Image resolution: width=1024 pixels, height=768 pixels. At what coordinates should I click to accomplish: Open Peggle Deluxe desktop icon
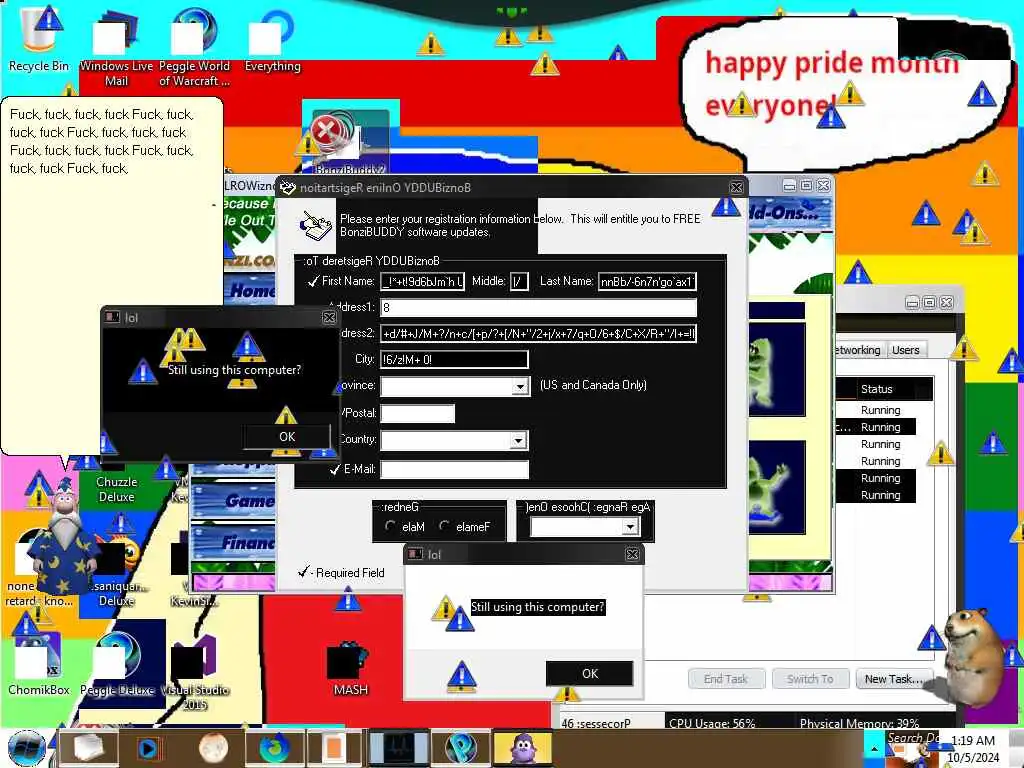[x=117, y=664]
